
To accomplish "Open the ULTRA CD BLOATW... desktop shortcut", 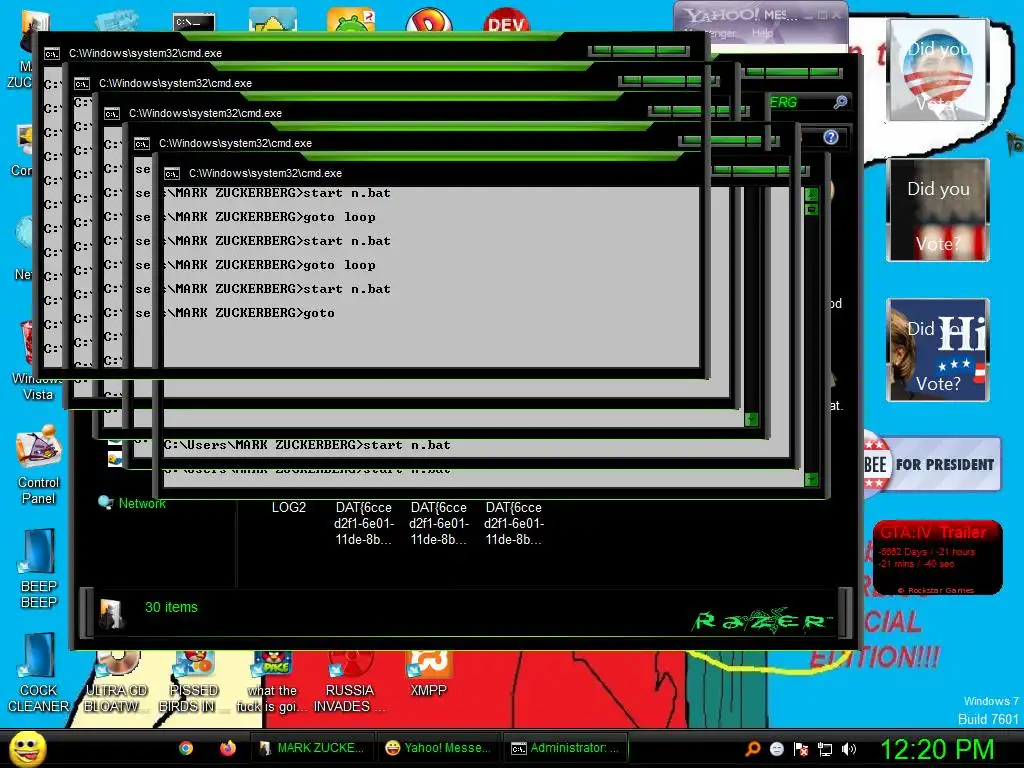I will point(116,682).
